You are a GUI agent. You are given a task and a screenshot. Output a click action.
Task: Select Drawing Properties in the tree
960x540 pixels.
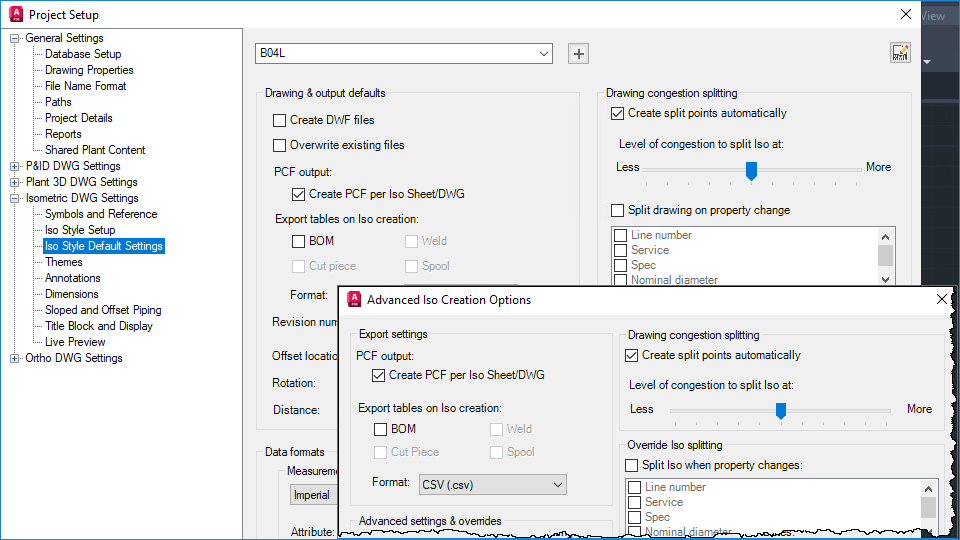click(x=89, y=70)
